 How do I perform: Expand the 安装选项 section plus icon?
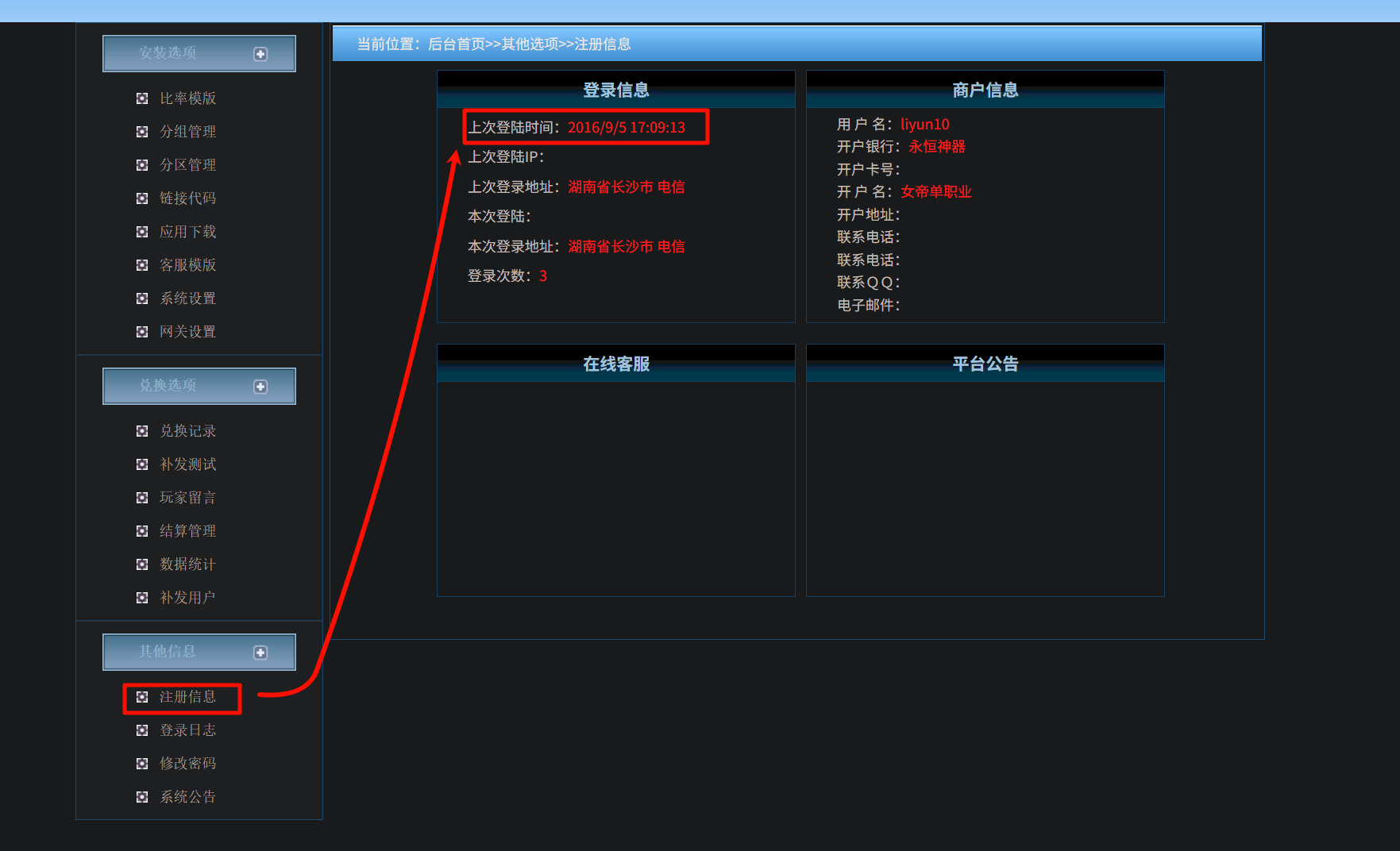[260, 54]
